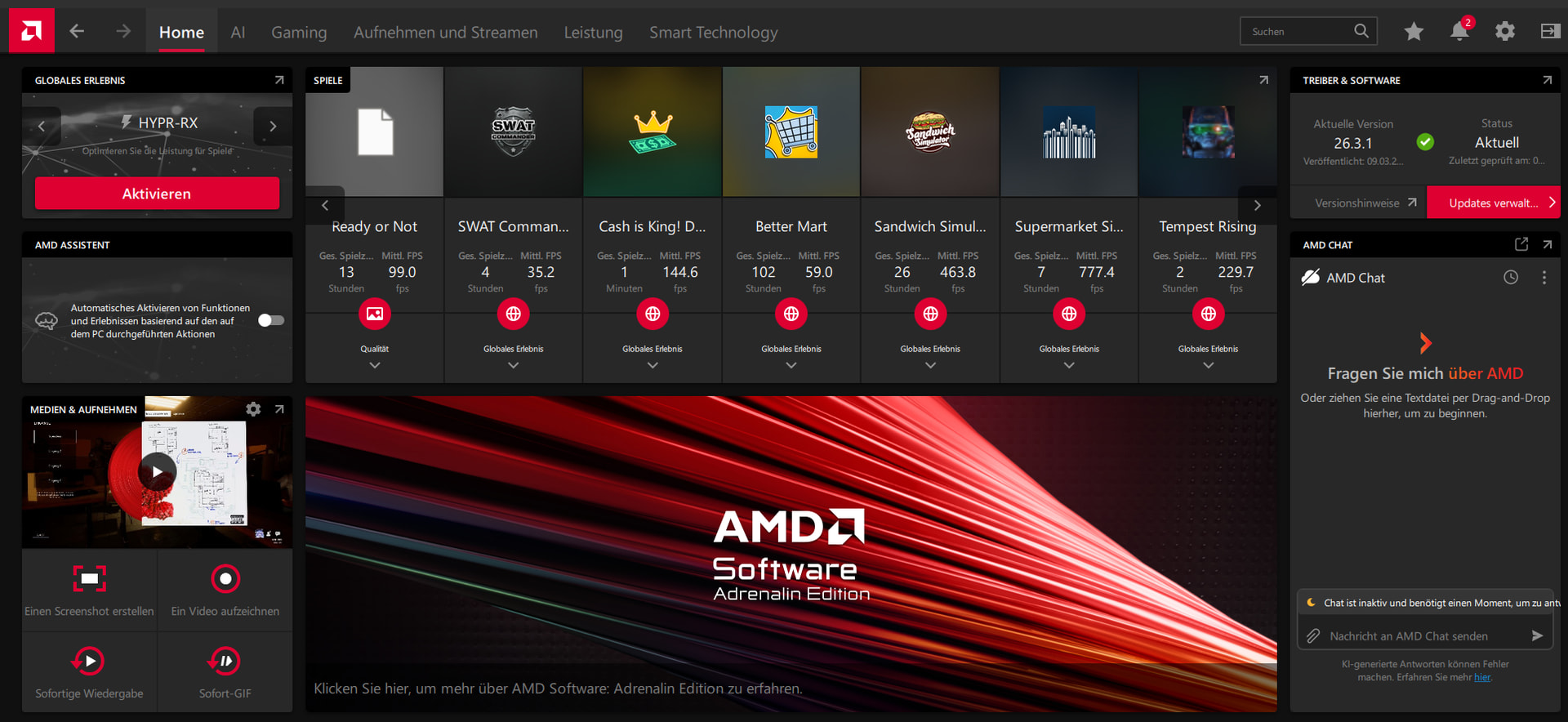Start recording with Ein Video aufzeichnen icon

pyautogui.click(x=225, y=578)
